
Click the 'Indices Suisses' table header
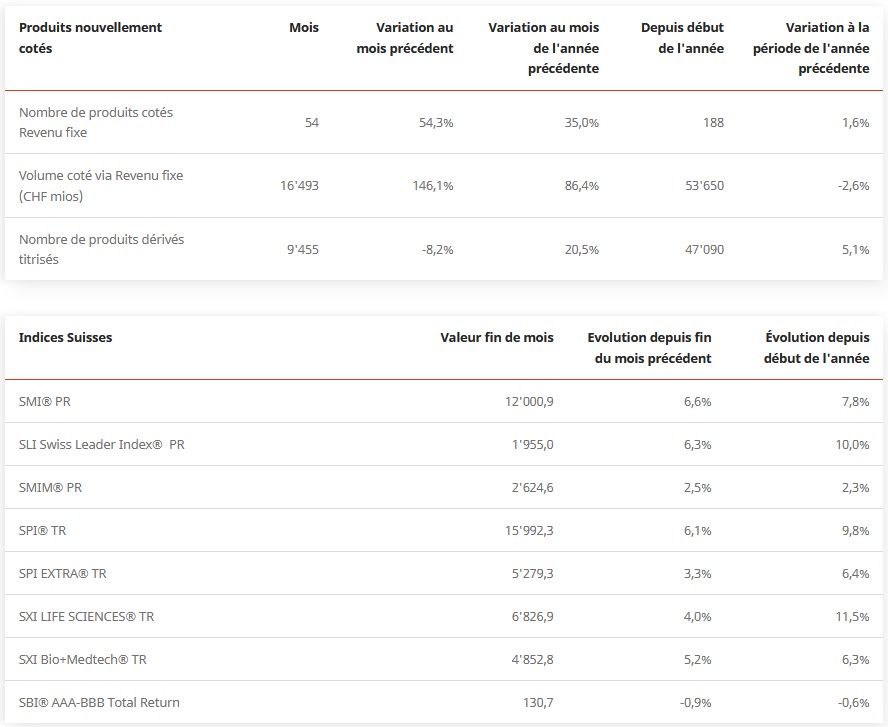(66, 338)
